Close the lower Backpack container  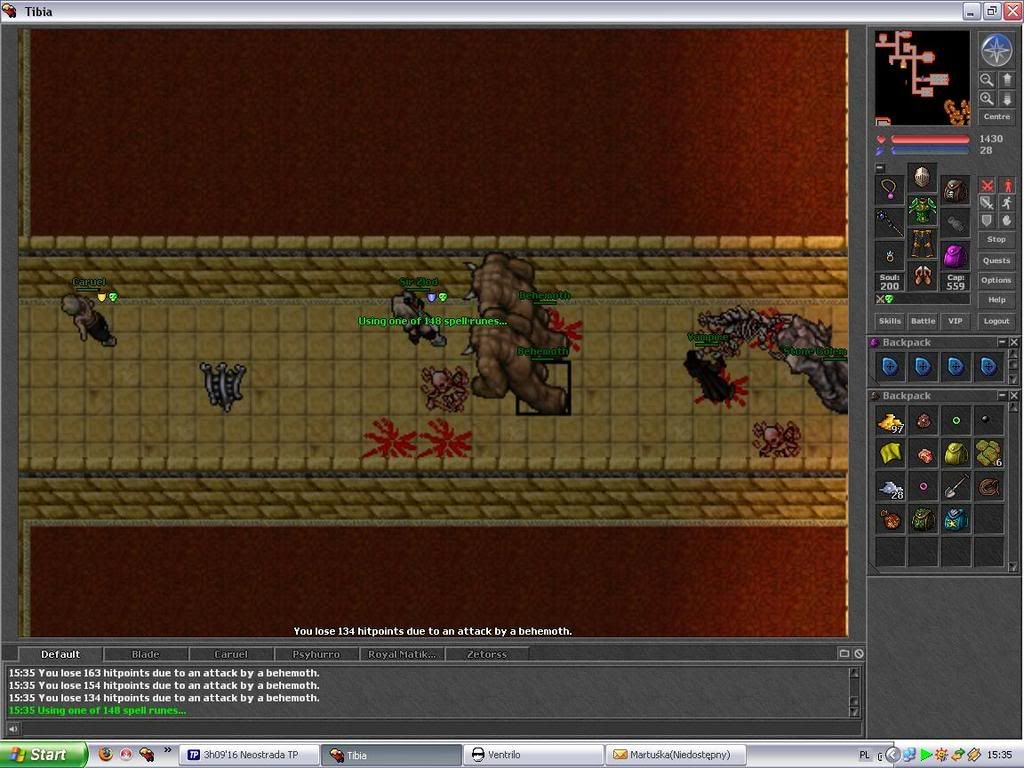coord(1014,396)
